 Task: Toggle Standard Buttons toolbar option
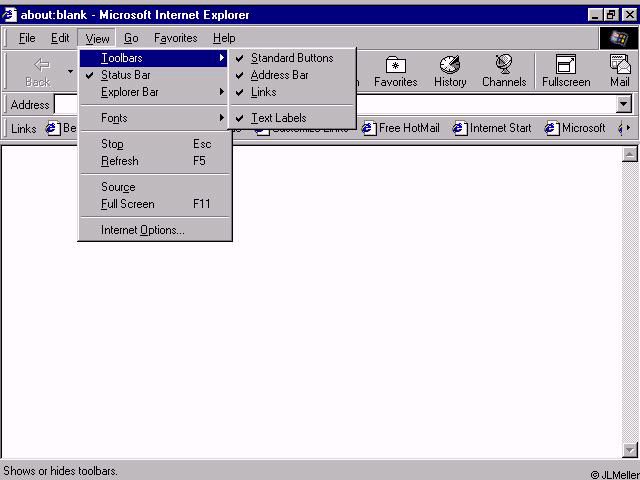pos(292,58)
